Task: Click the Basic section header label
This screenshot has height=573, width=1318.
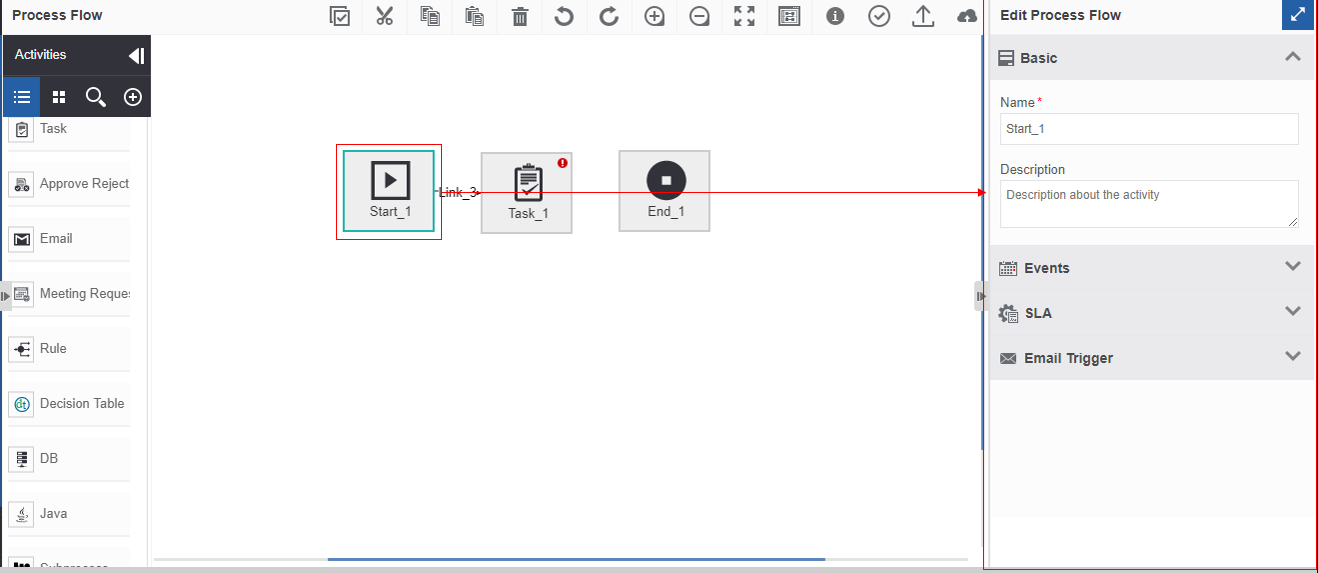Action: coord(1039,58)
